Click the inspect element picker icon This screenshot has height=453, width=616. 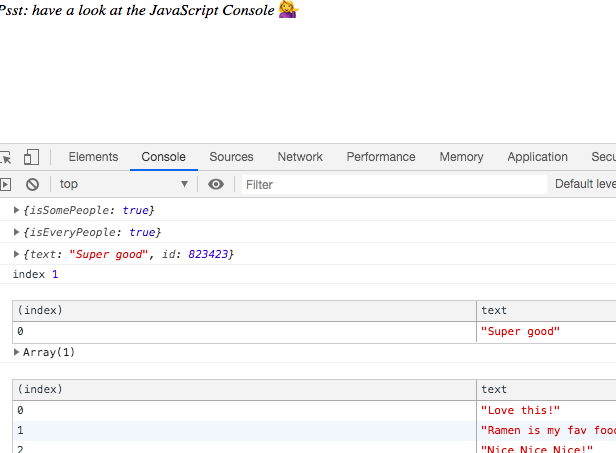tap(5, 157)
